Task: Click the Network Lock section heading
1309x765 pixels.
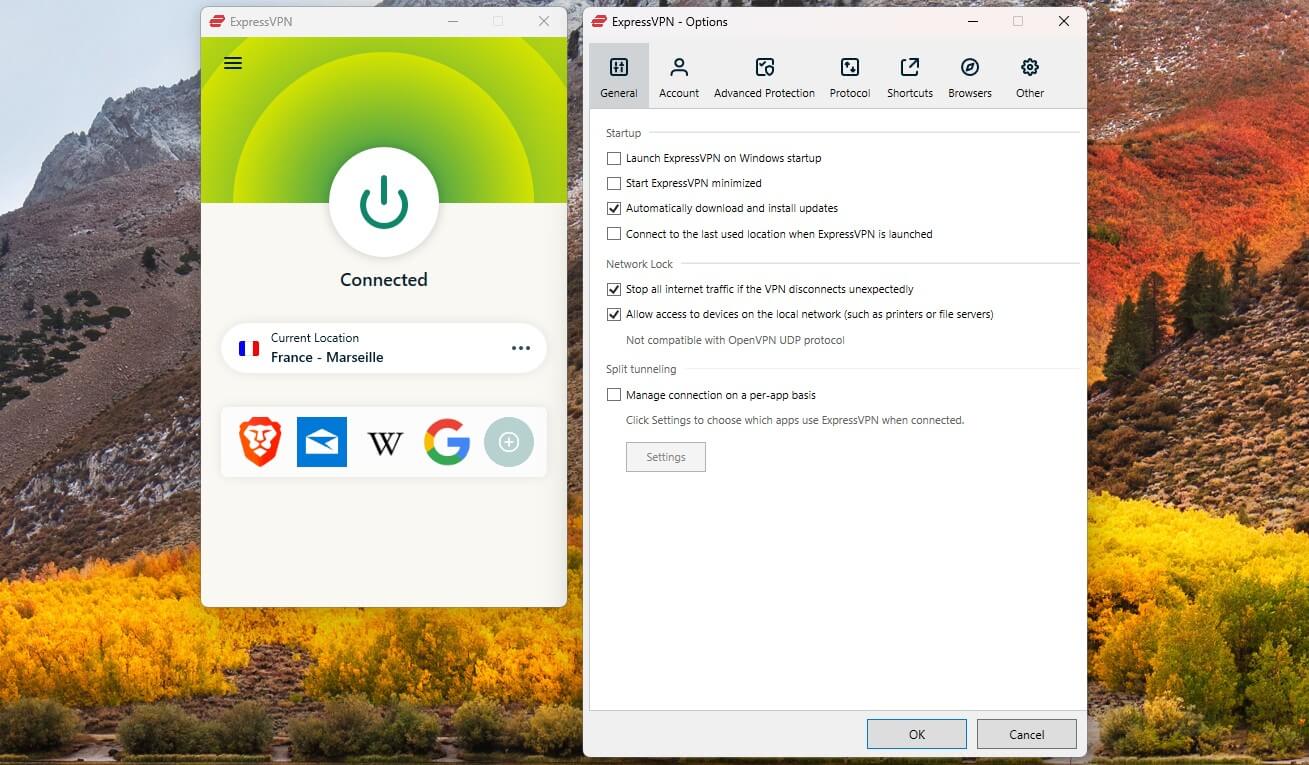Action: [640, 264]
